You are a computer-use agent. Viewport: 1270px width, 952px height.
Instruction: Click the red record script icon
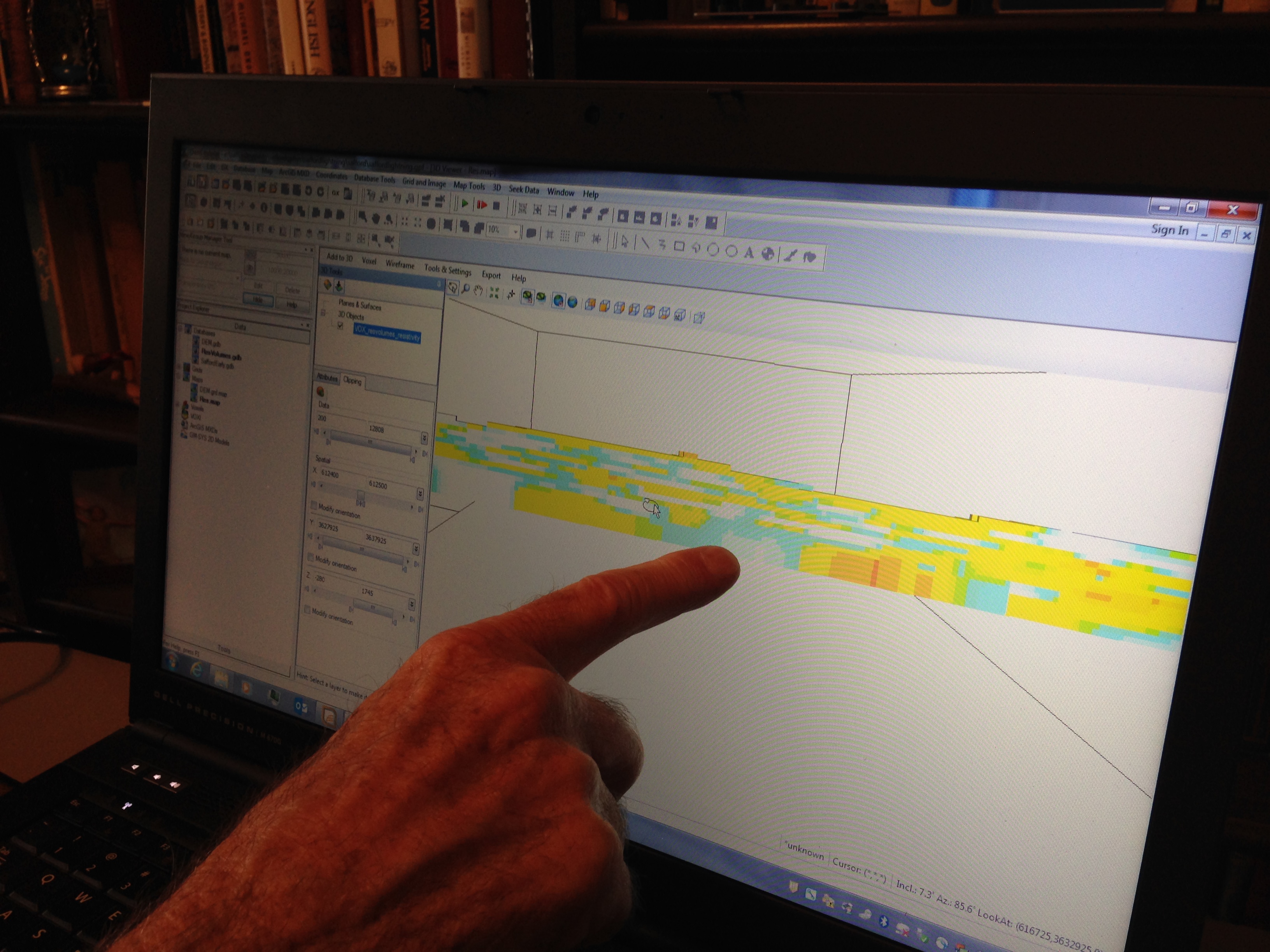(482, 205)
